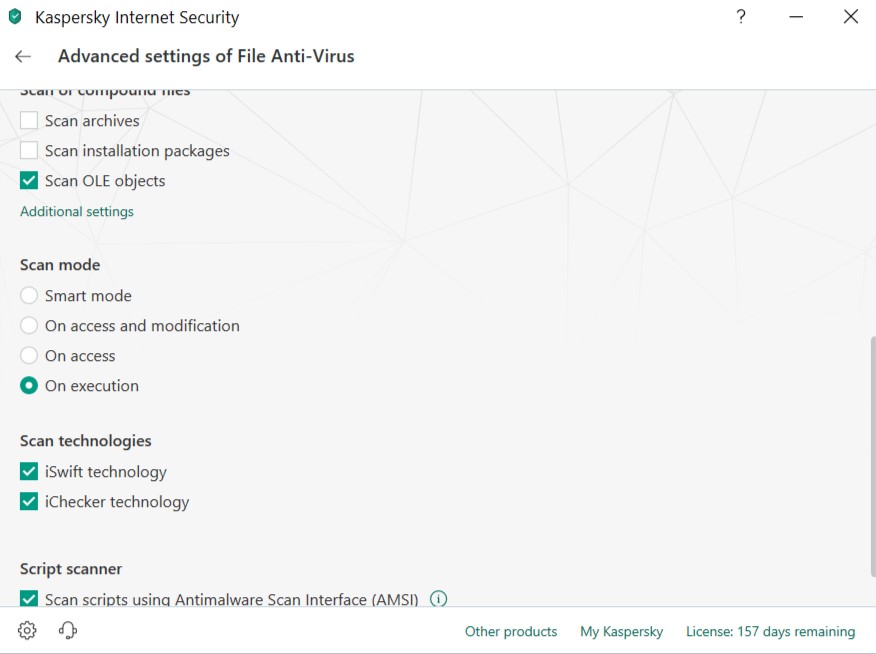Select Smart mode scan option

click(x=29, y=296)
